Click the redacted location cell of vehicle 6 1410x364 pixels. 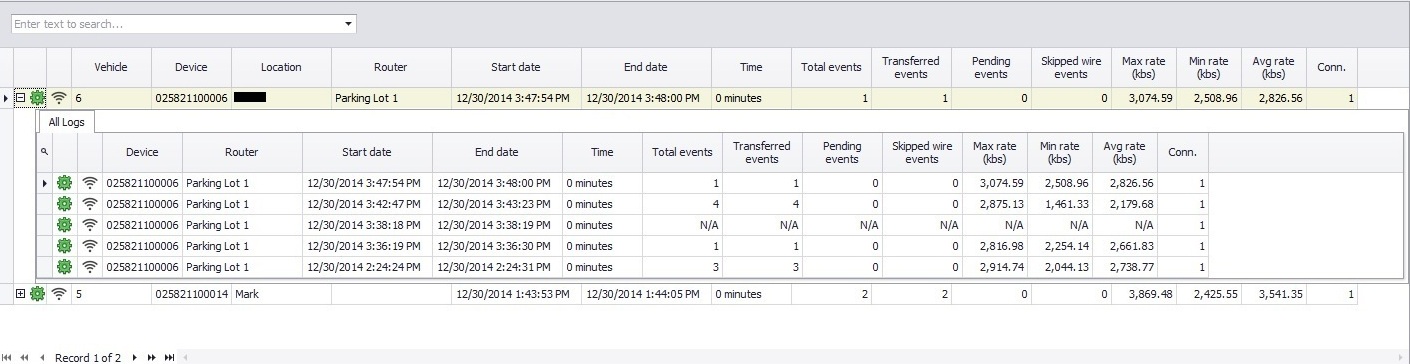point(281,98)
